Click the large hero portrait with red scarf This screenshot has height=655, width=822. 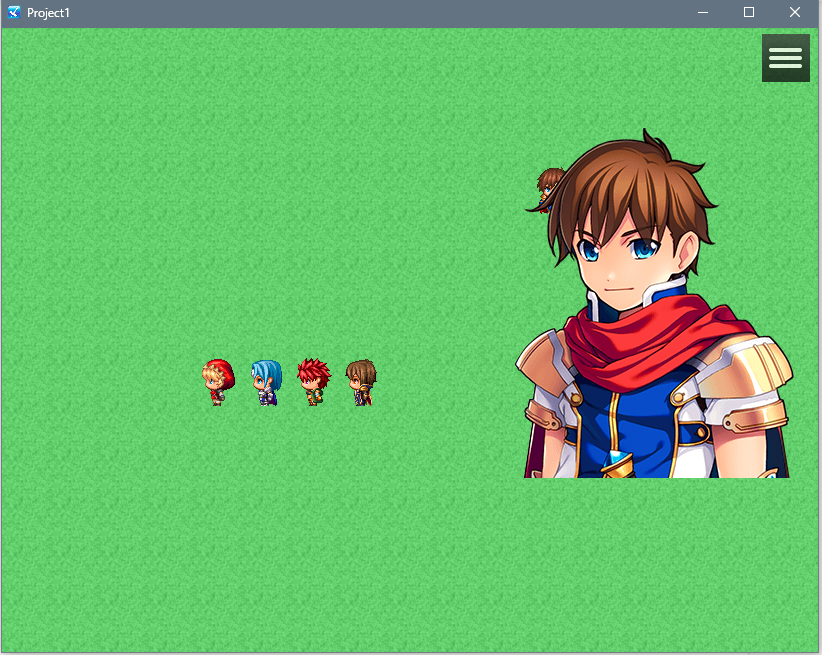(x=655, y=304)
